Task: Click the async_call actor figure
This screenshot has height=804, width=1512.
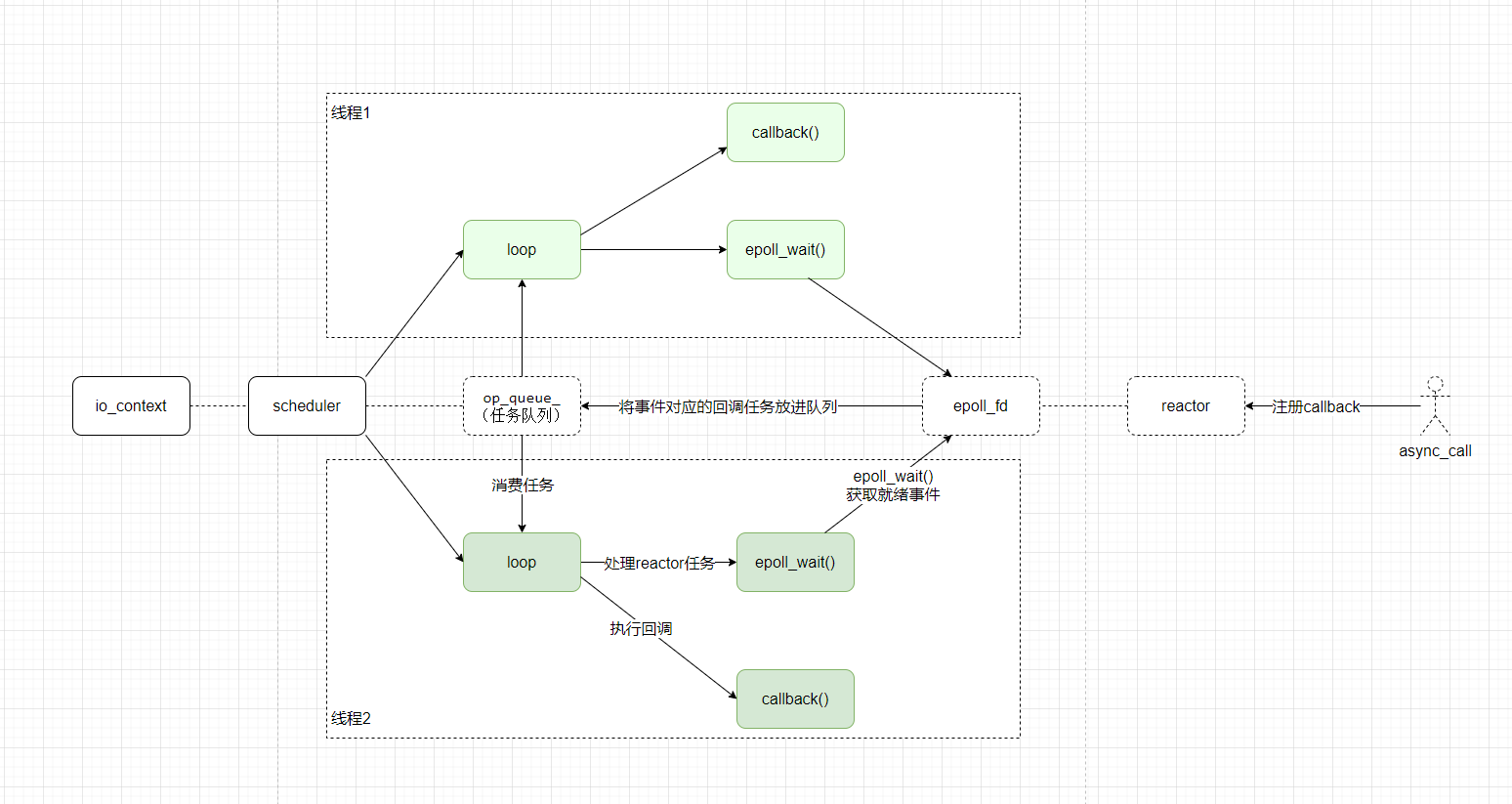Action: pyautogui.click(x=1435, y=405)
